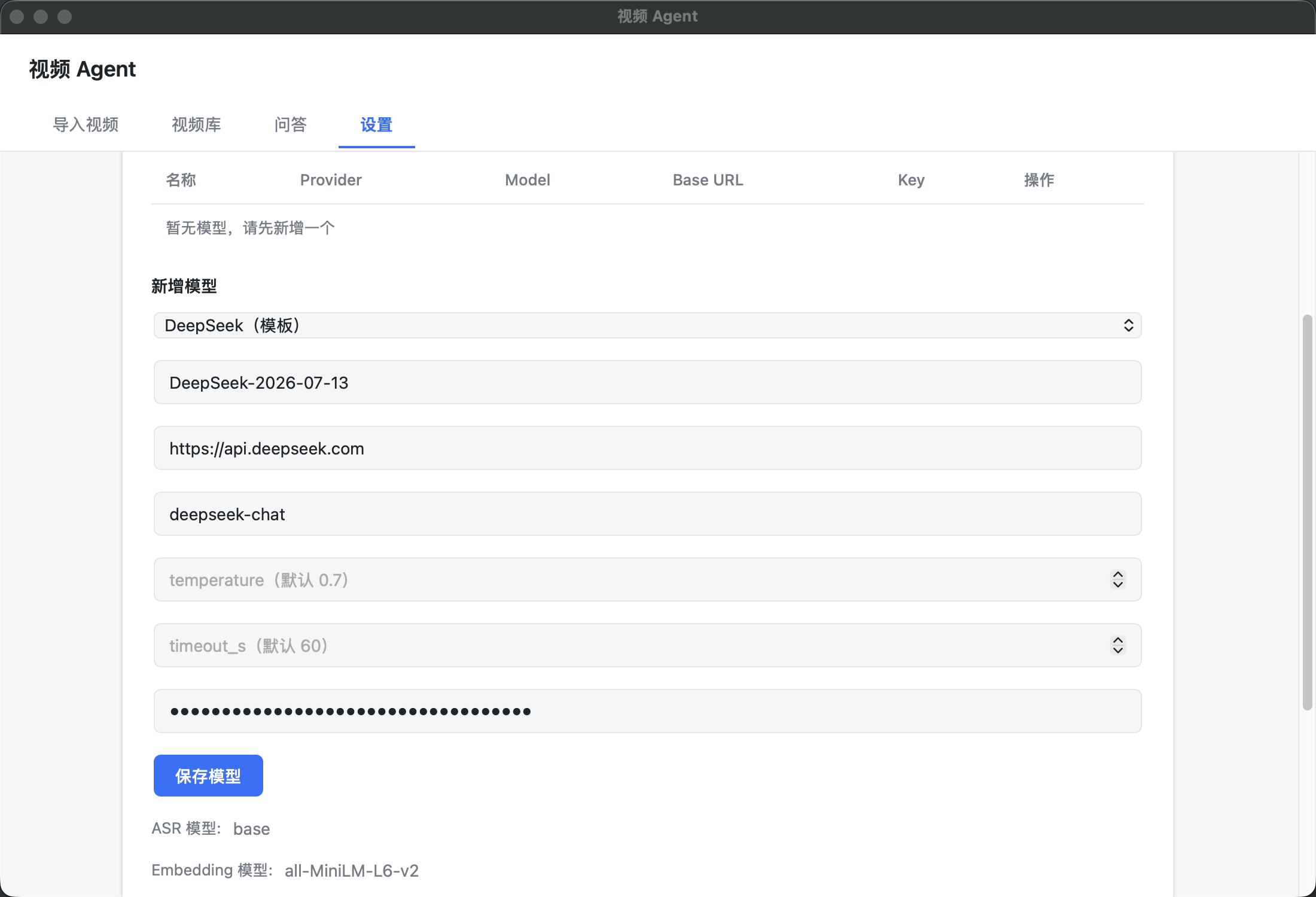Click the 操作 column header

(x=1039, y=180)
